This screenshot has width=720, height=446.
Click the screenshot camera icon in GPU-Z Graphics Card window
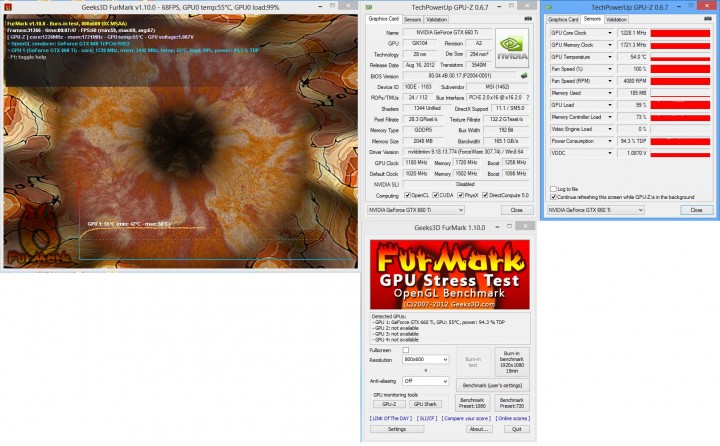pyautogui.click(x=528, y=19)
